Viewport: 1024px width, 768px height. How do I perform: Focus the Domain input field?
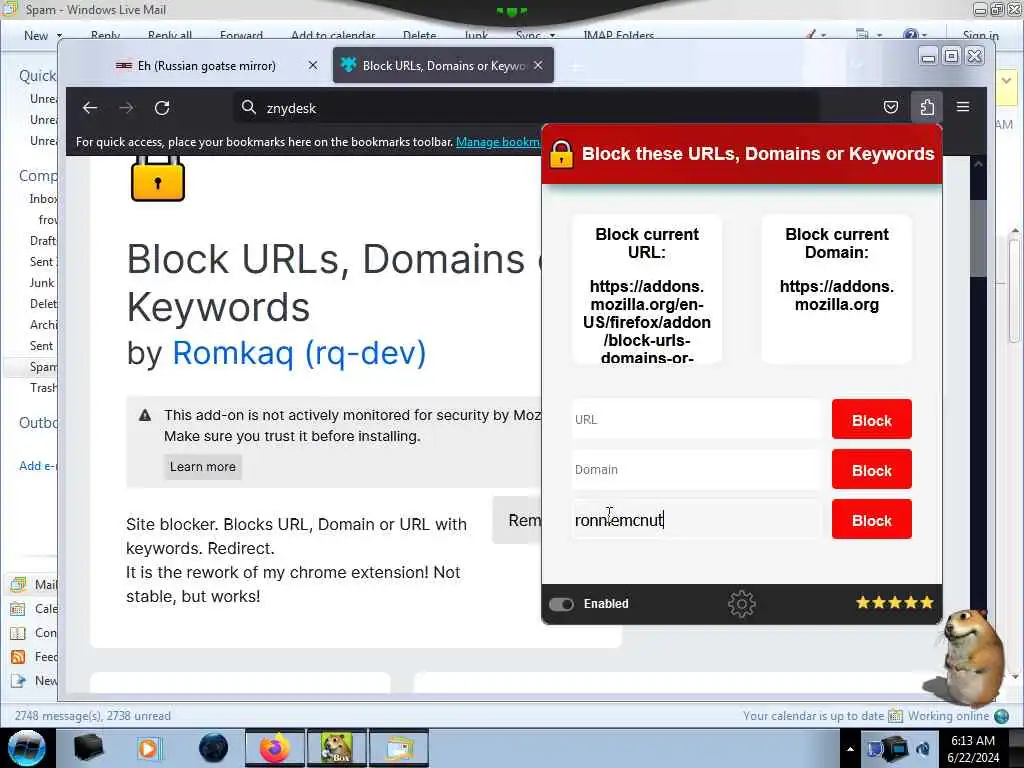click(696, 470)
